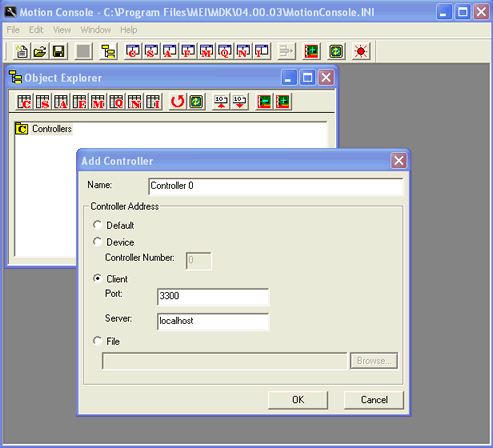
Task: Select the Controllers tree node
Action: [x=52, y=129]
